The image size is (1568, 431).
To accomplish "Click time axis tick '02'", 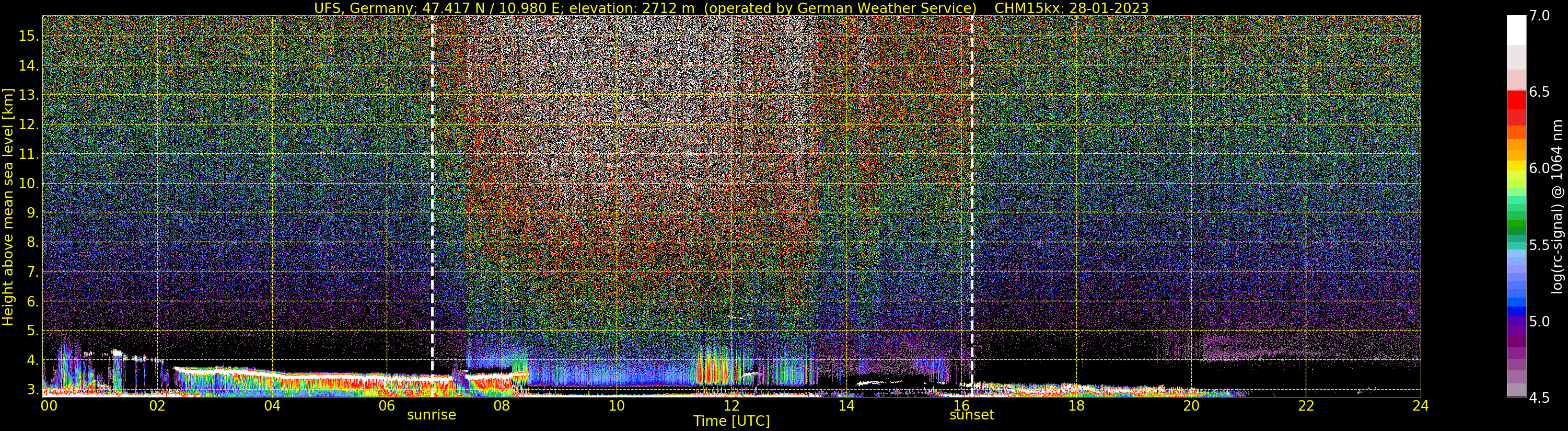I will 157,406.
